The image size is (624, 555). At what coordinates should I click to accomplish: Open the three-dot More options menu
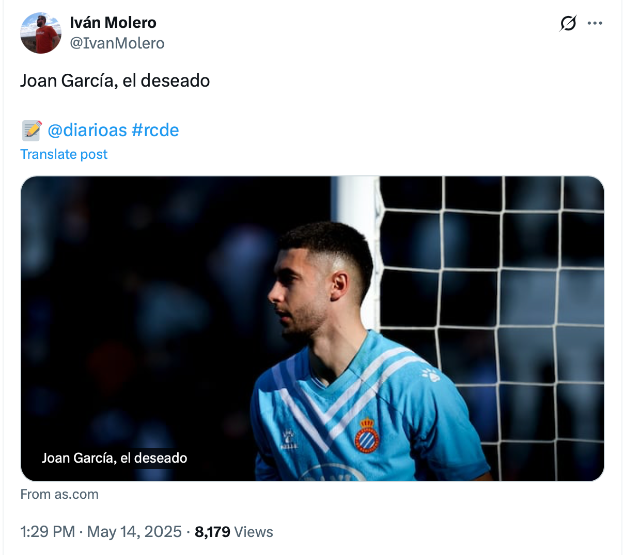pyautogui.click(x=595, y=23)
